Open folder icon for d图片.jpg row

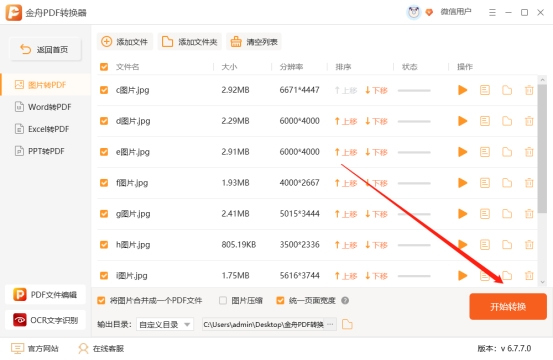click(x=507, y=121)
